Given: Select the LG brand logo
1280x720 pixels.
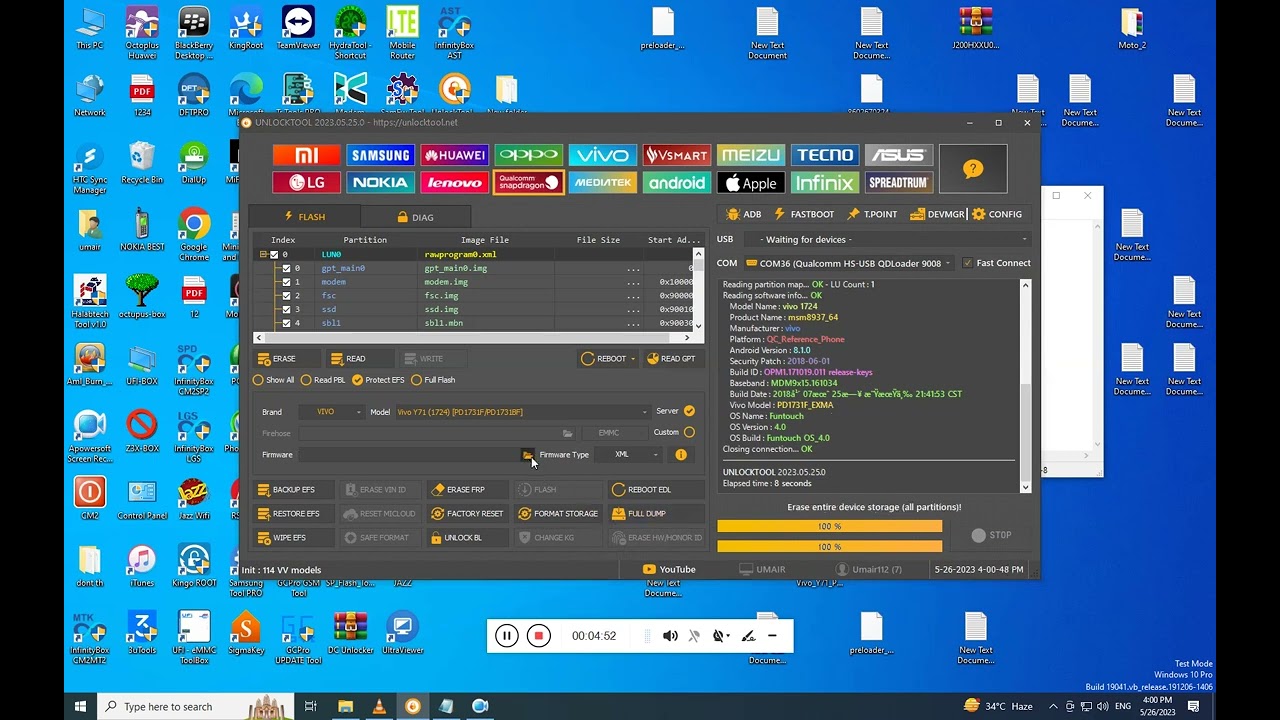Looking at the screenshot, I should pos(307,183).
